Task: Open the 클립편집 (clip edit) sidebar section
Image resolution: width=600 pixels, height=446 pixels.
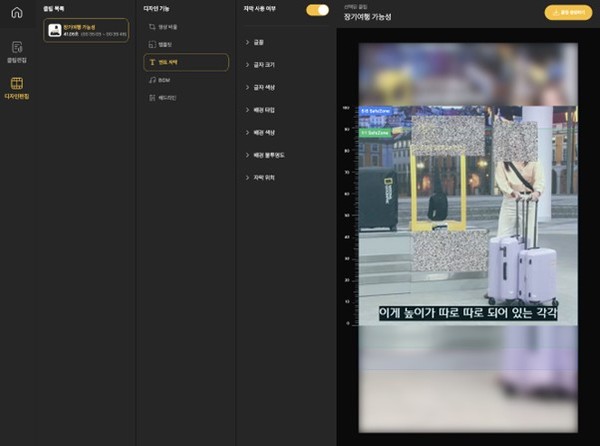Action: coord(16,52)
